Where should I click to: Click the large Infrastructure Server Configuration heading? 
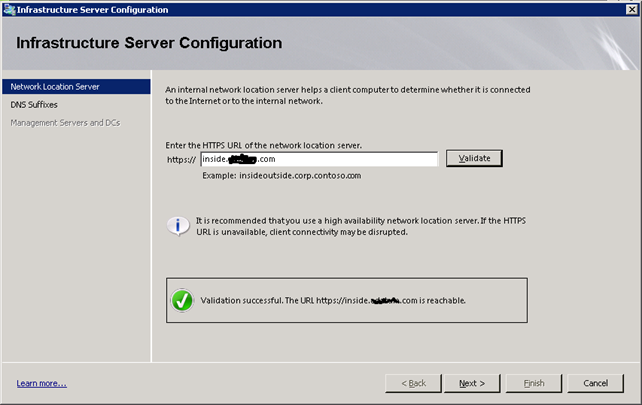149,43
